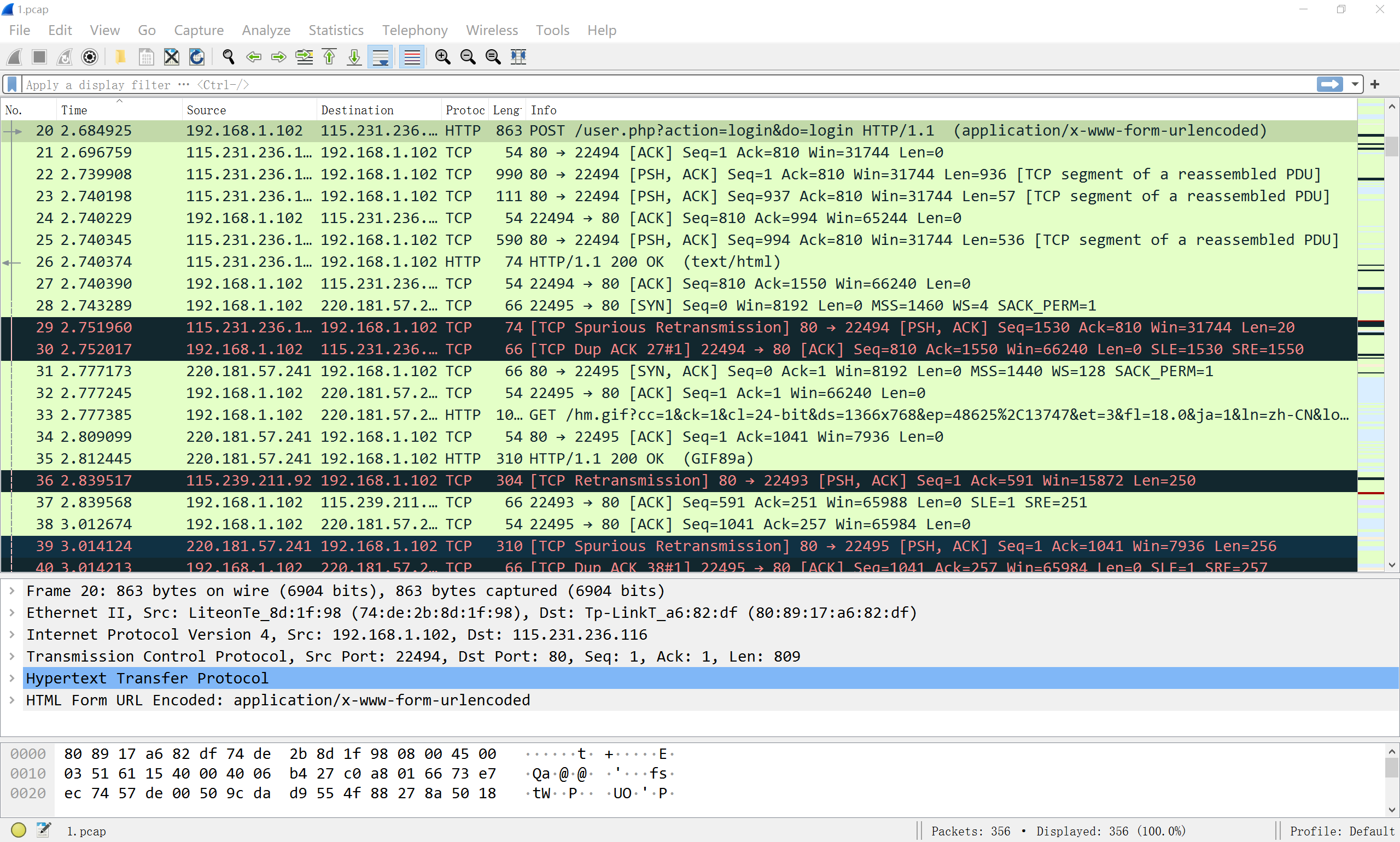Image resolution: width=1400 pixels, height=842 pixels.
Task: Restart current capture icon
Action: point(65,57)
